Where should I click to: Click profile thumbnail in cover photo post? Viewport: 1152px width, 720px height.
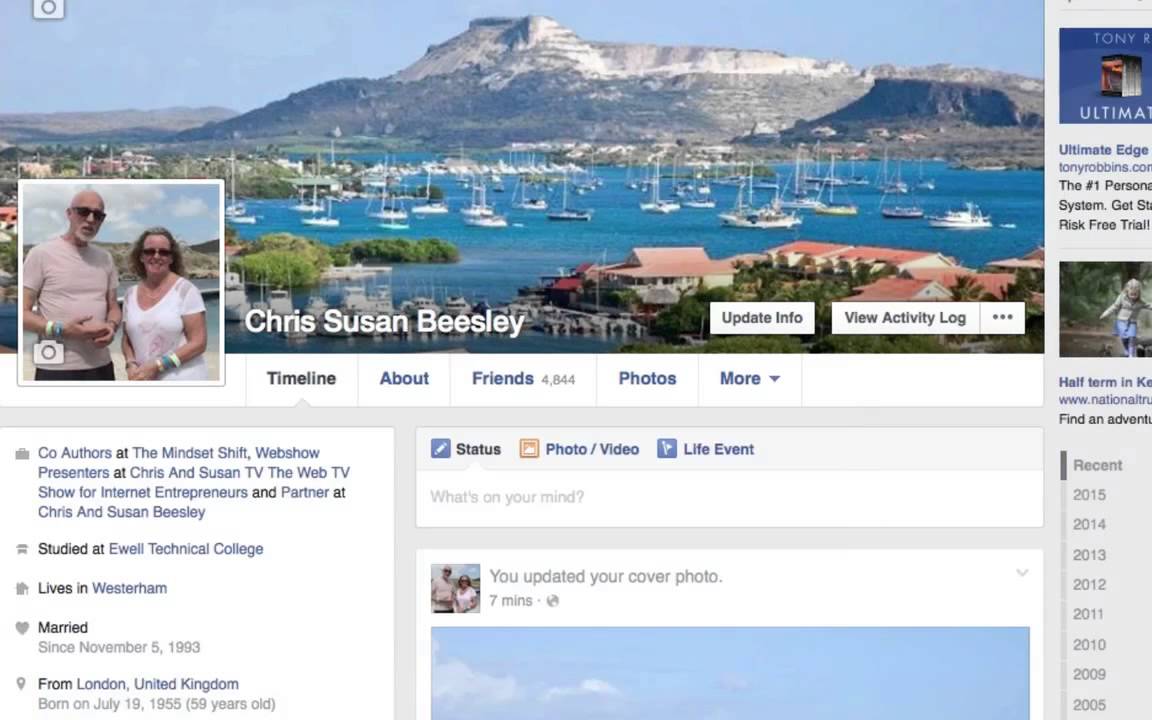point(456,588)
